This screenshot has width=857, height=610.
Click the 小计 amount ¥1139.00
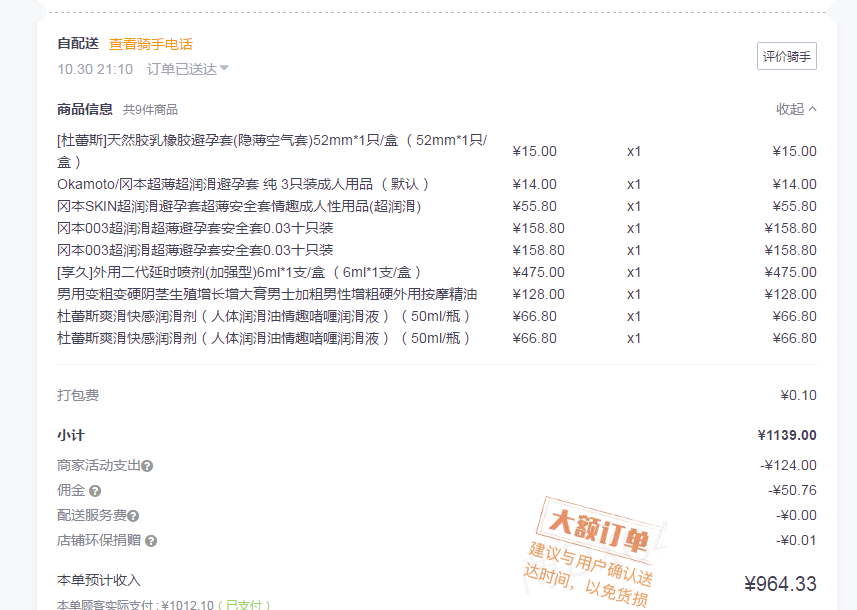(x=786, y=435)
